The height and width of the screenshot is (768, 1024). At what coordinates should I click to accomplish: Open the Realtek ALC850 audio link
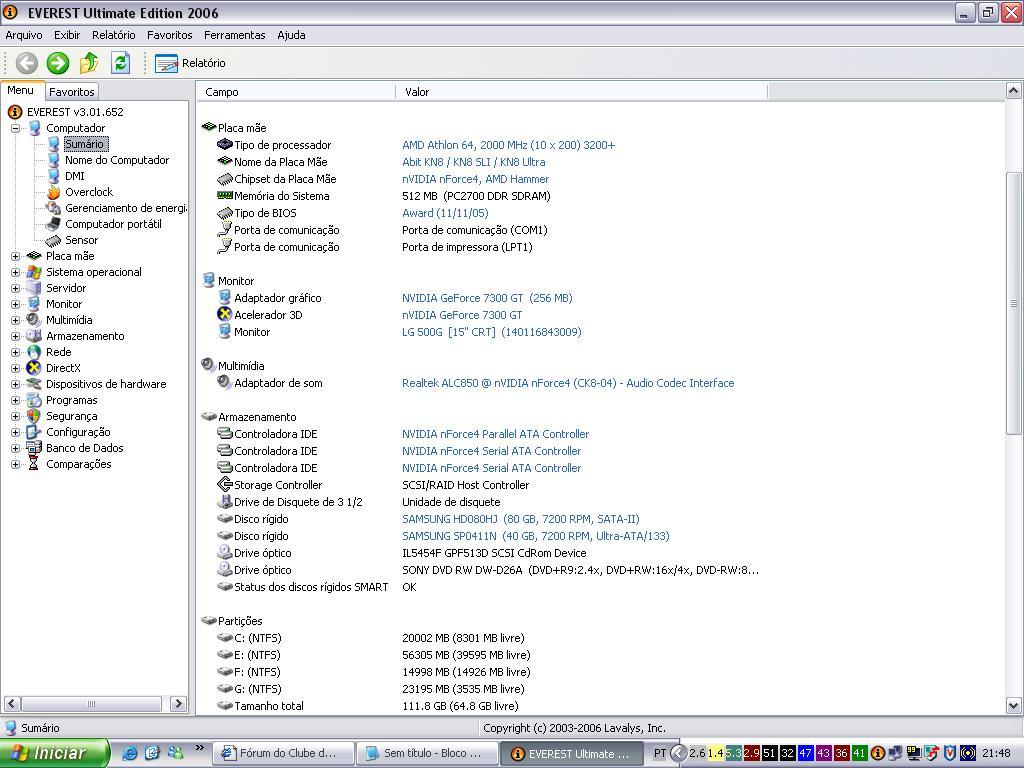tap(568, 383)
